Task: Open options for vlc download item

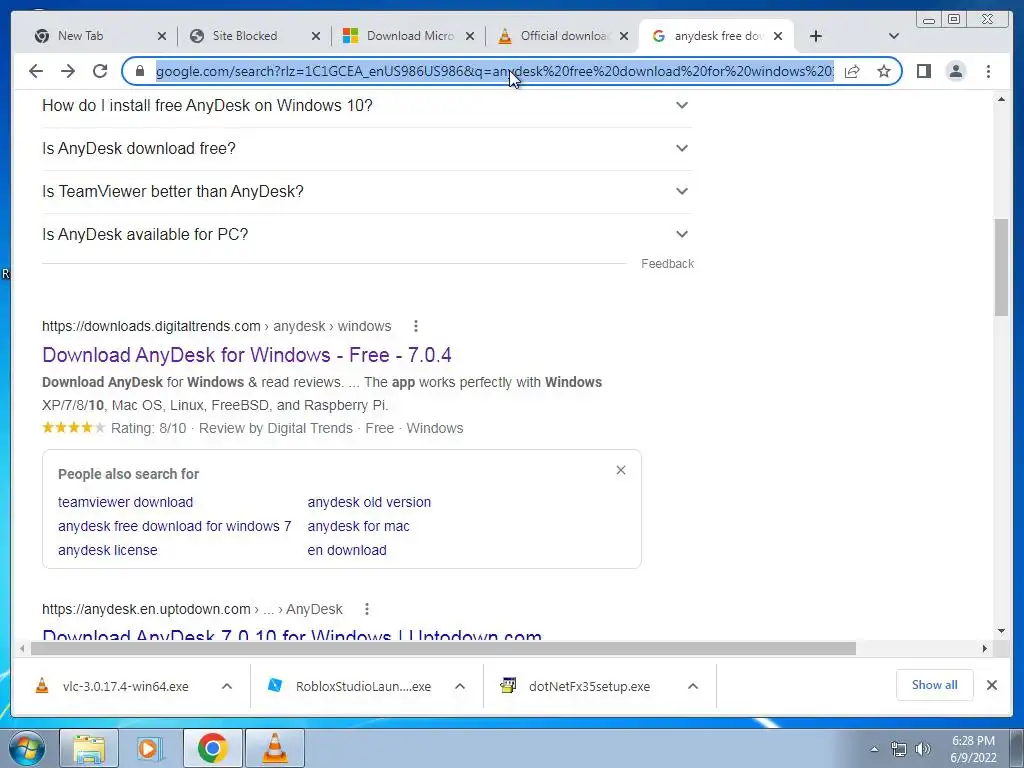Action: 227,686
